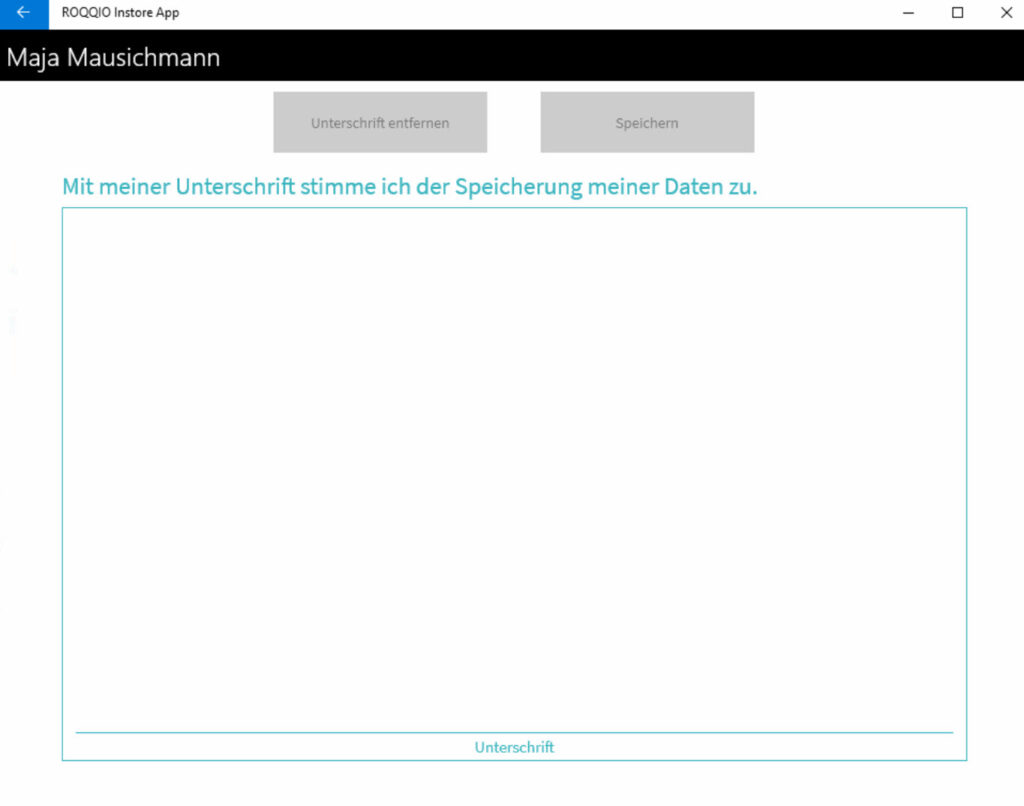Click inside the empty signature drawing area
Screen dimensions: 1024x806
[x=514, y=460]
